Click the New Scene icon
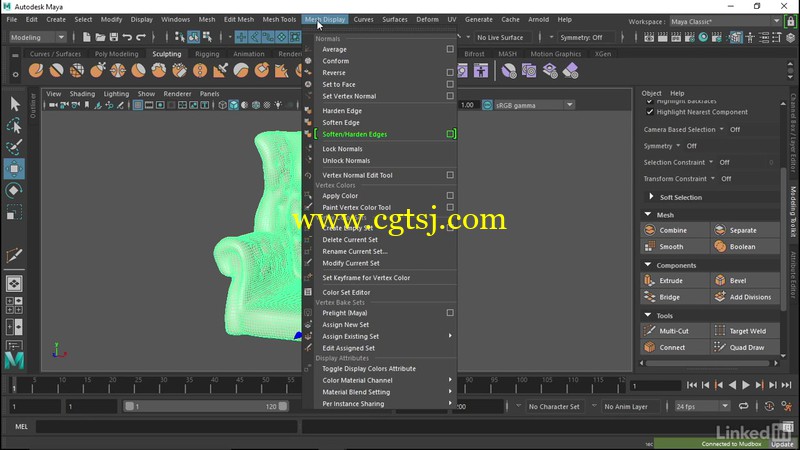This screenshot has width=800, height=450. (87, 37)
